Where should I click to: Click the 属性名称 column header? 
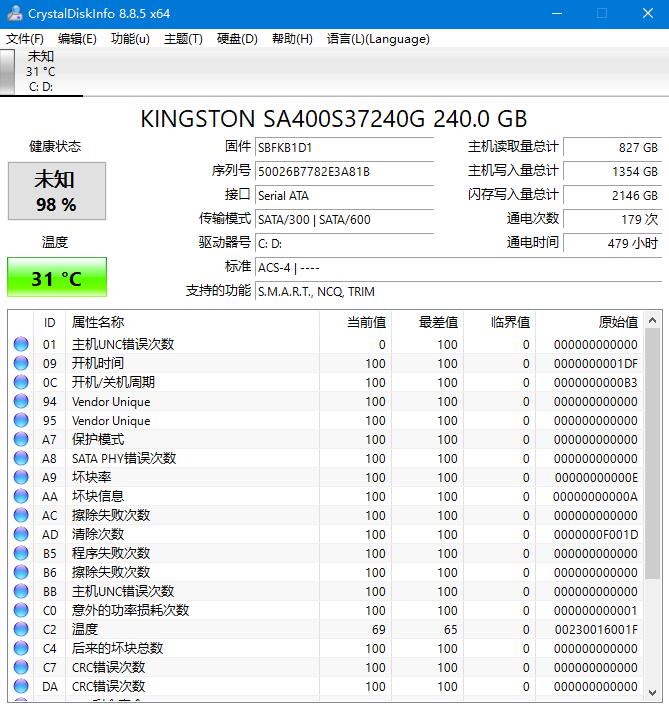pos(193,322)
